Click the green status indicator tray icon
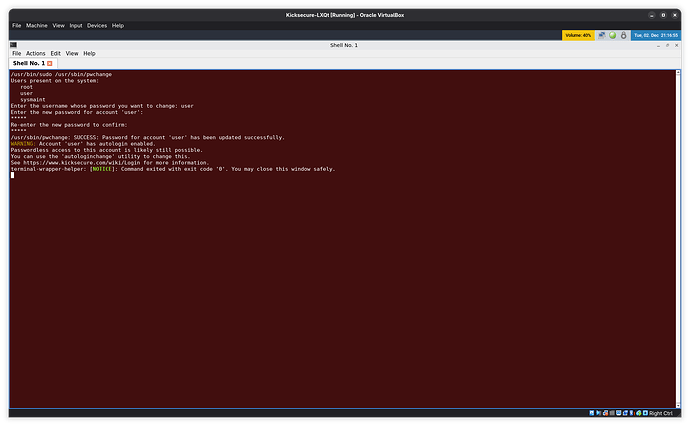The image size is (690, 425). pyautogui.click(x=614, y=35)
